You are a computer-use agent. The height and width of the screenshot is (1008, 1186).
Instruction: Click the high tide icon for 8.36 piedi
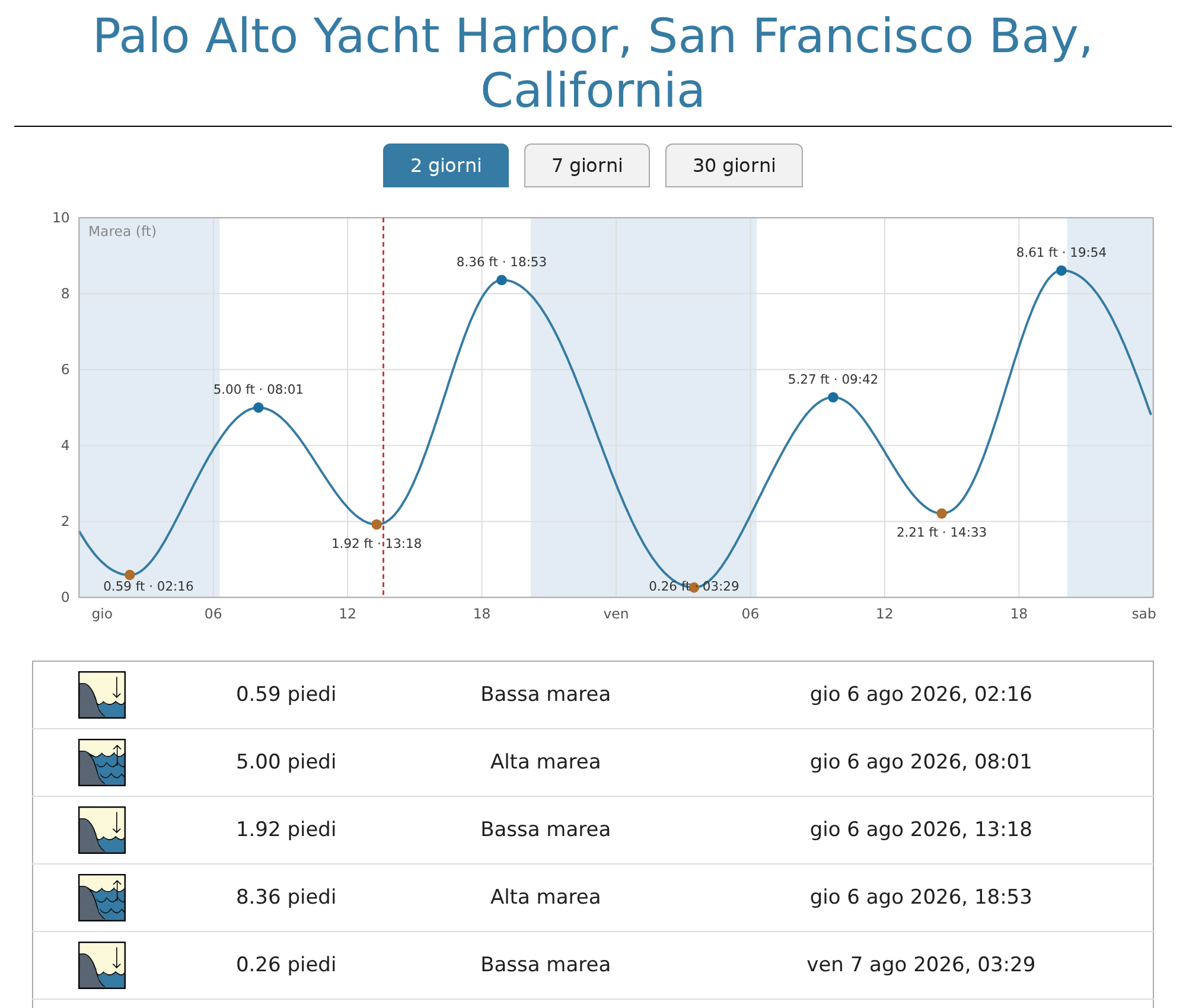(102, 898)
